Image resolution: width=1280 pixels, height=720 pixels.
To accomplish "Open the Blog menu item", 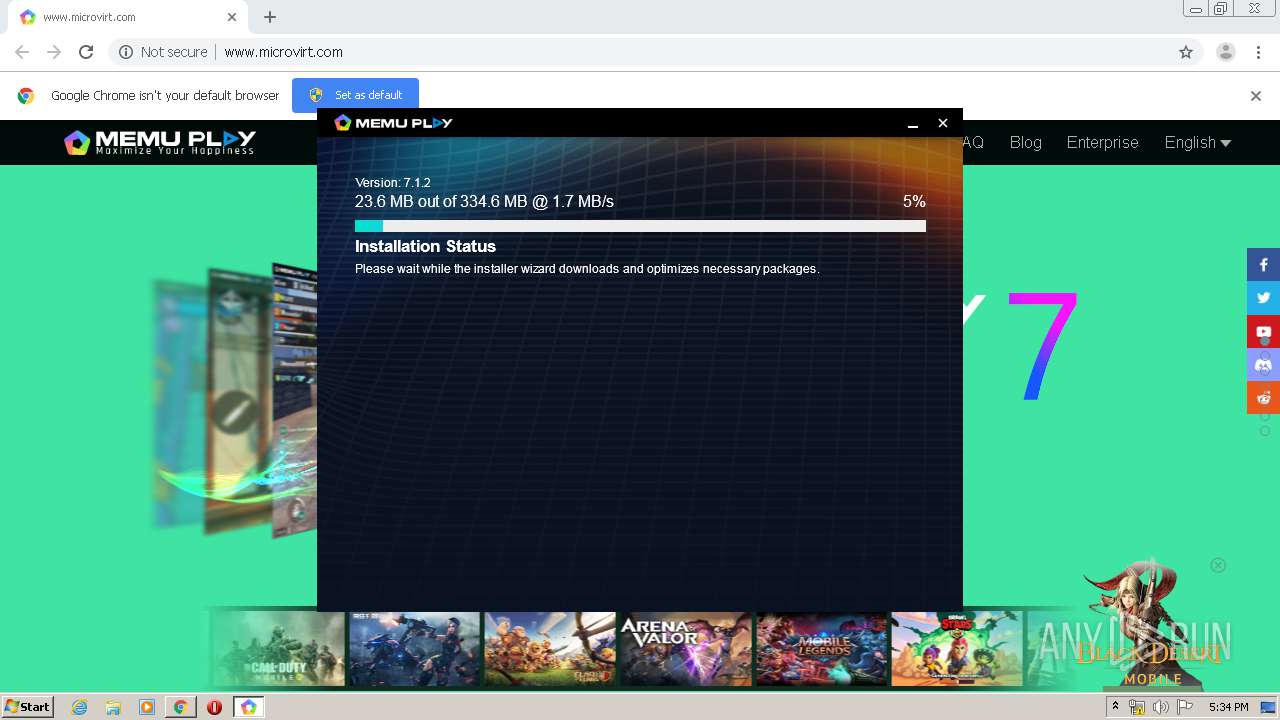I will (1025, 142).
